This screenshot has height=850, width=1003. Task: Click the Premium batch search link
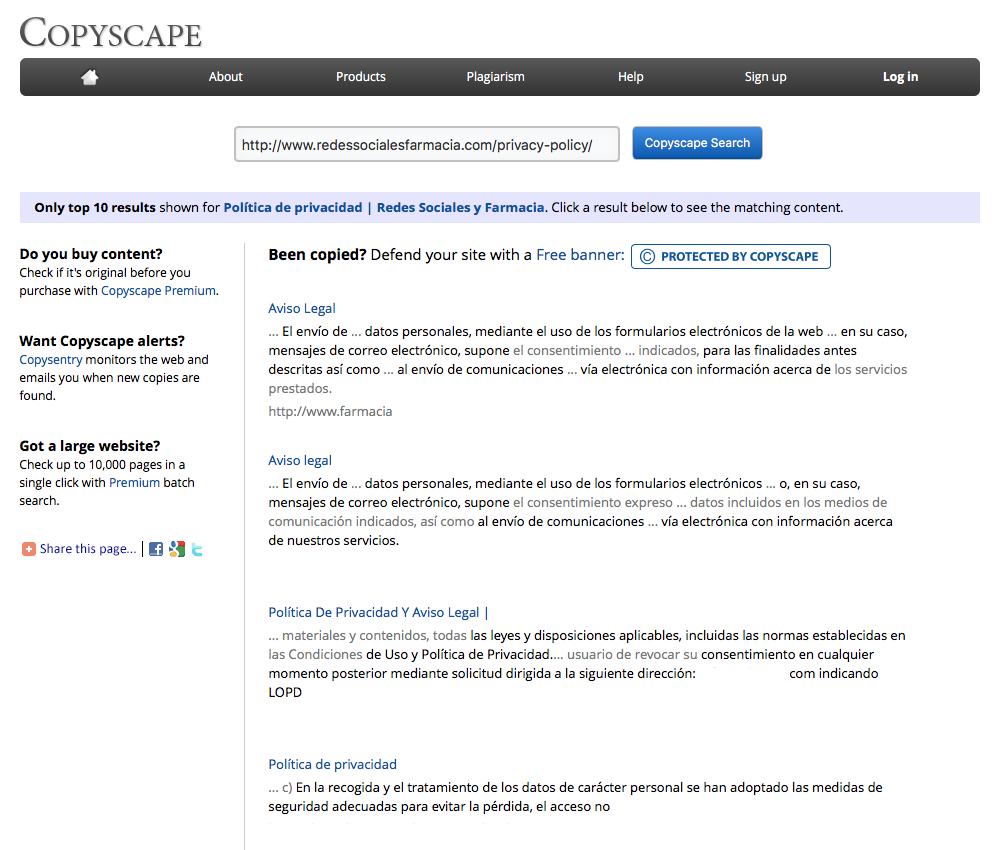tap(134, 482)
